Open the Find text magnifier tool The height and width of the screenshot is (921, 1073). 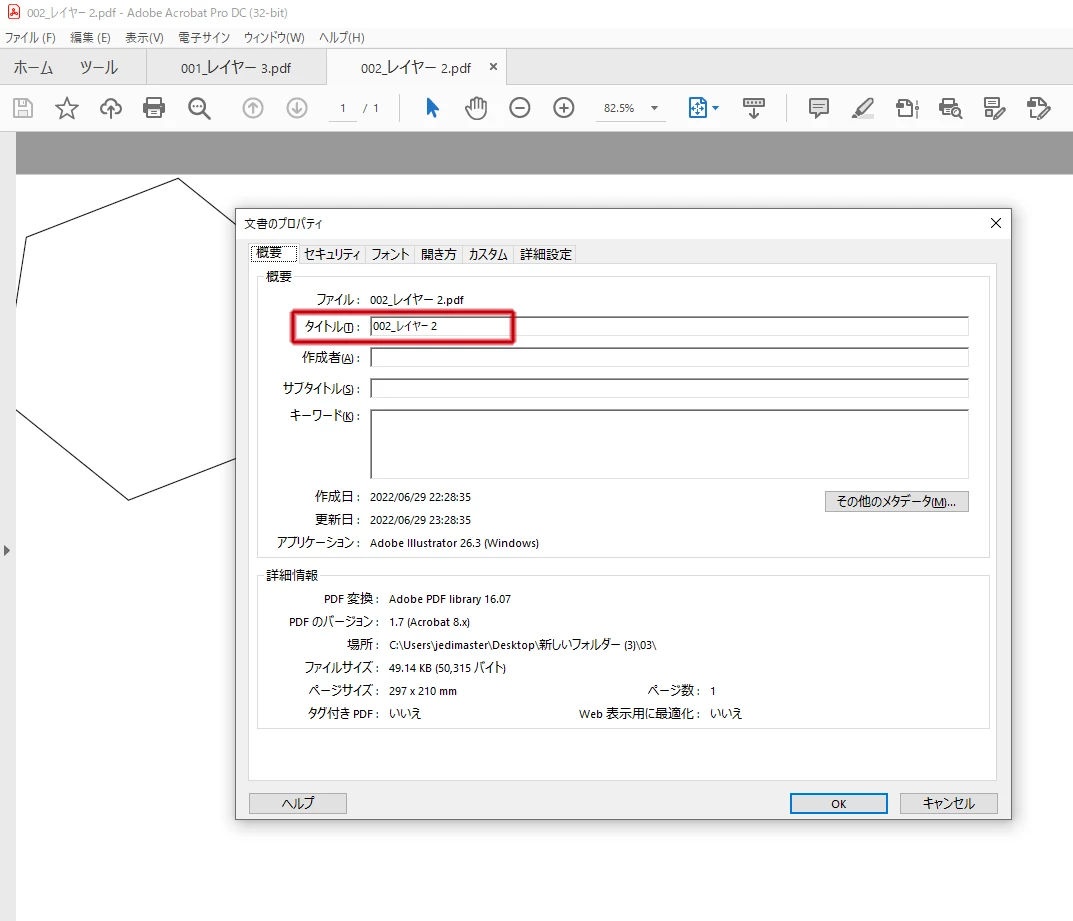click(199, 108)
